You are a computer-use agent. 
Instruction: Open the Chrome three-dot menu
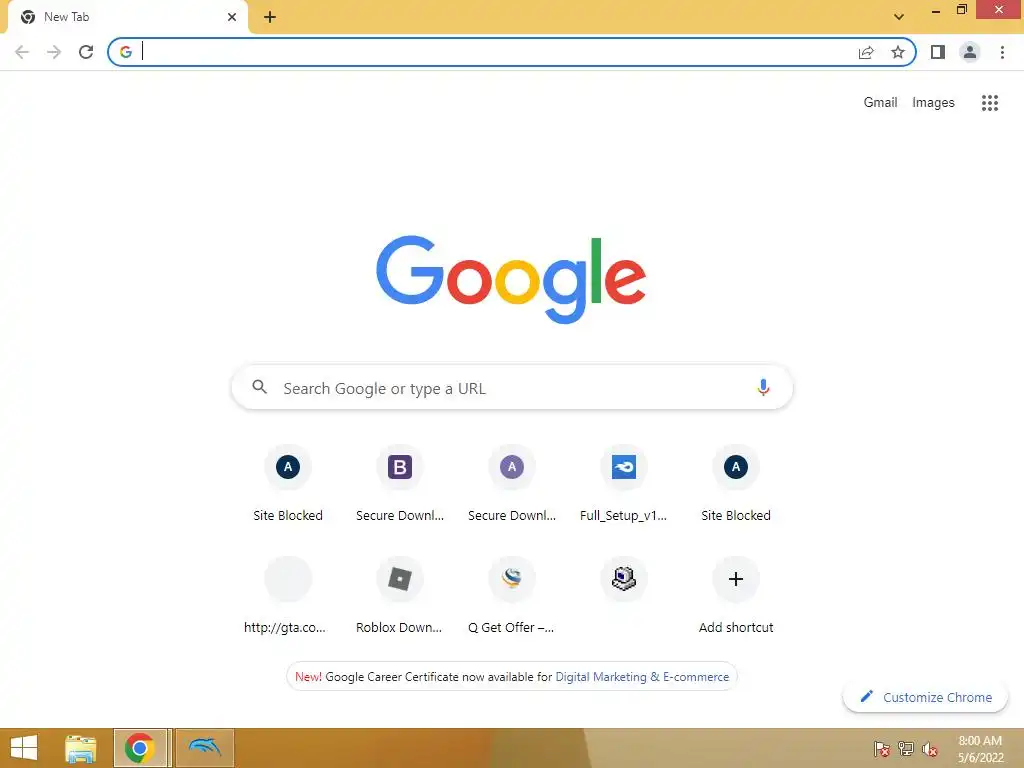[1002, 52]
